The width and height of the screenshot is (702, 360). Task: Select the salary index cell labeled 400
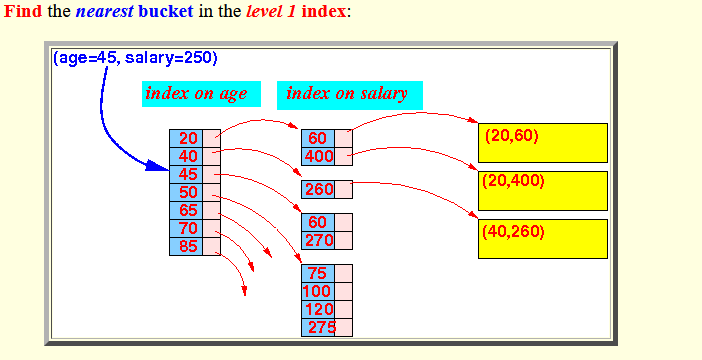coord(318,156)
